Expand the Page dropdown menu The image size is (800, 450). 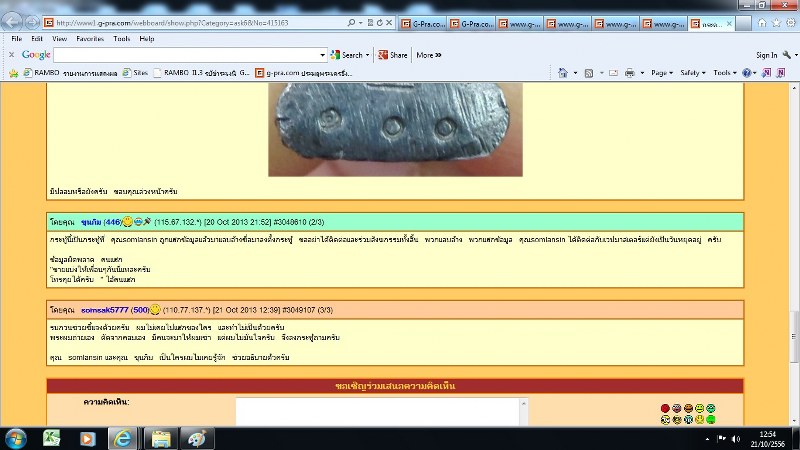661,73
